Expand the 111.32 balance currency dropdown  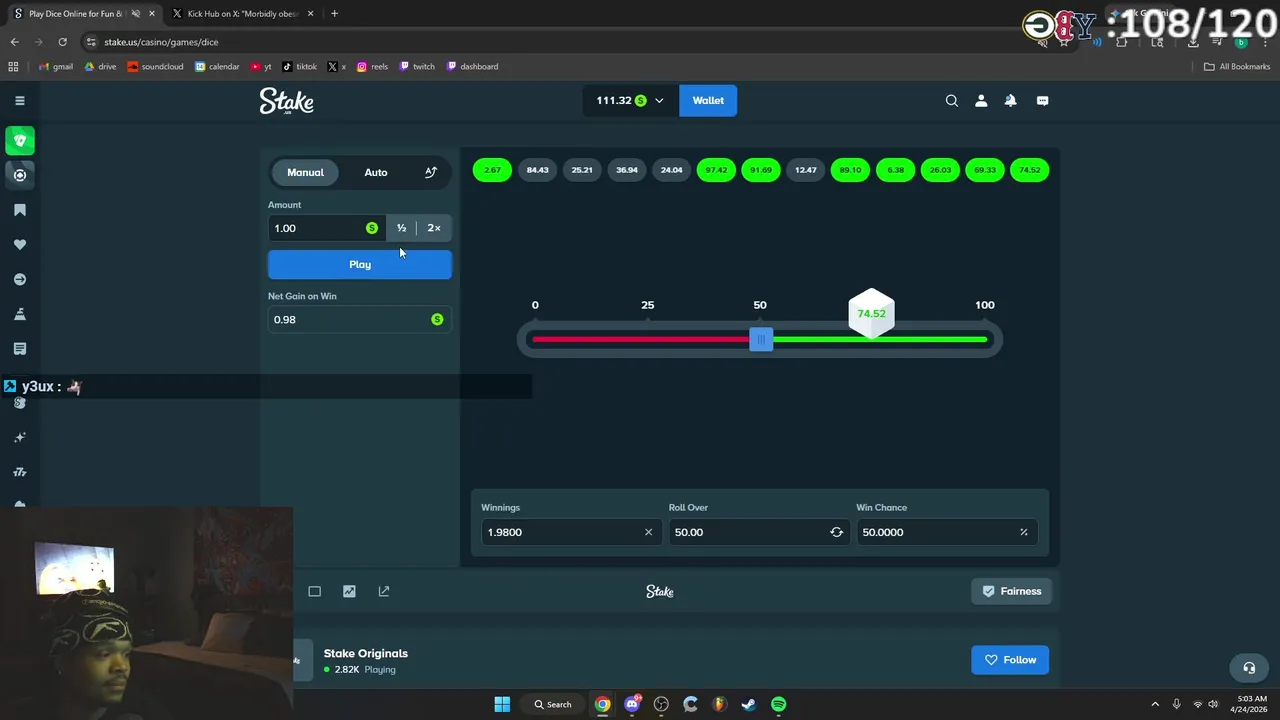[630, 100]
